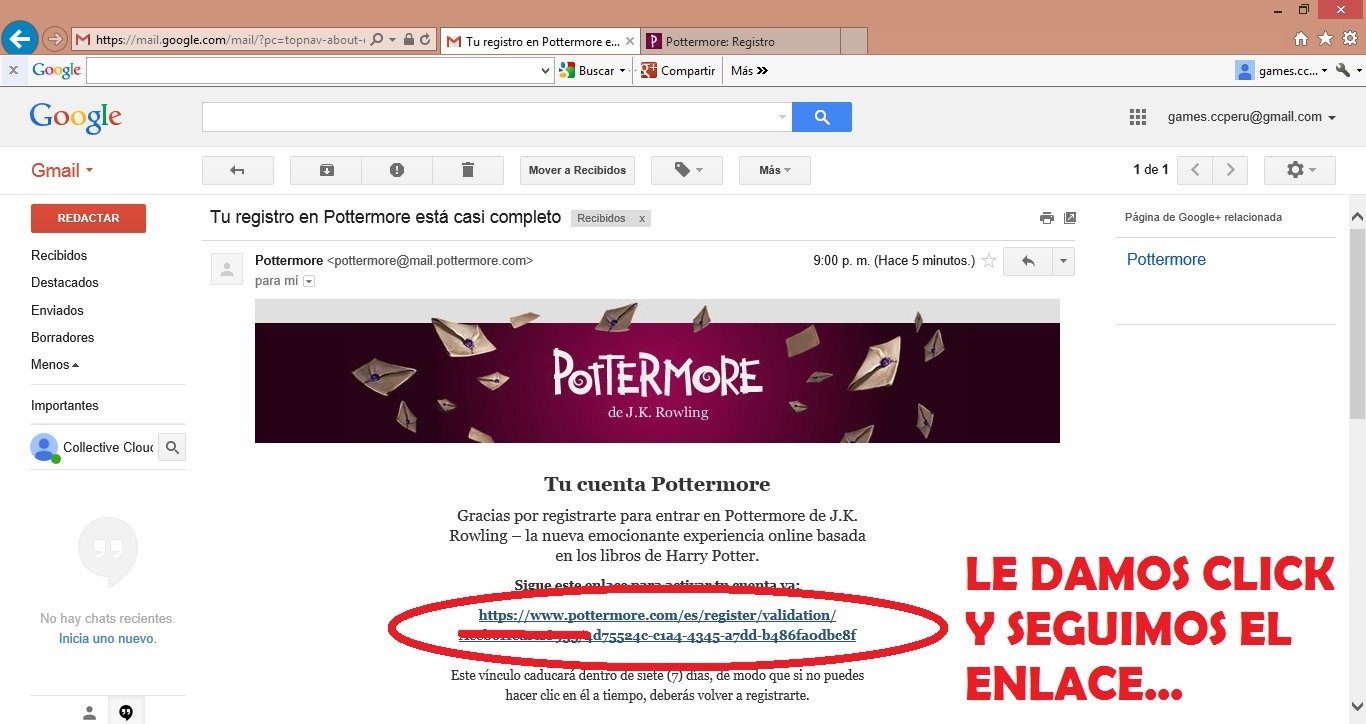1366x724 pixels.
Task: Expand the Gmail search options arrow
Action: pyautogui.click(x=782, y=117)
